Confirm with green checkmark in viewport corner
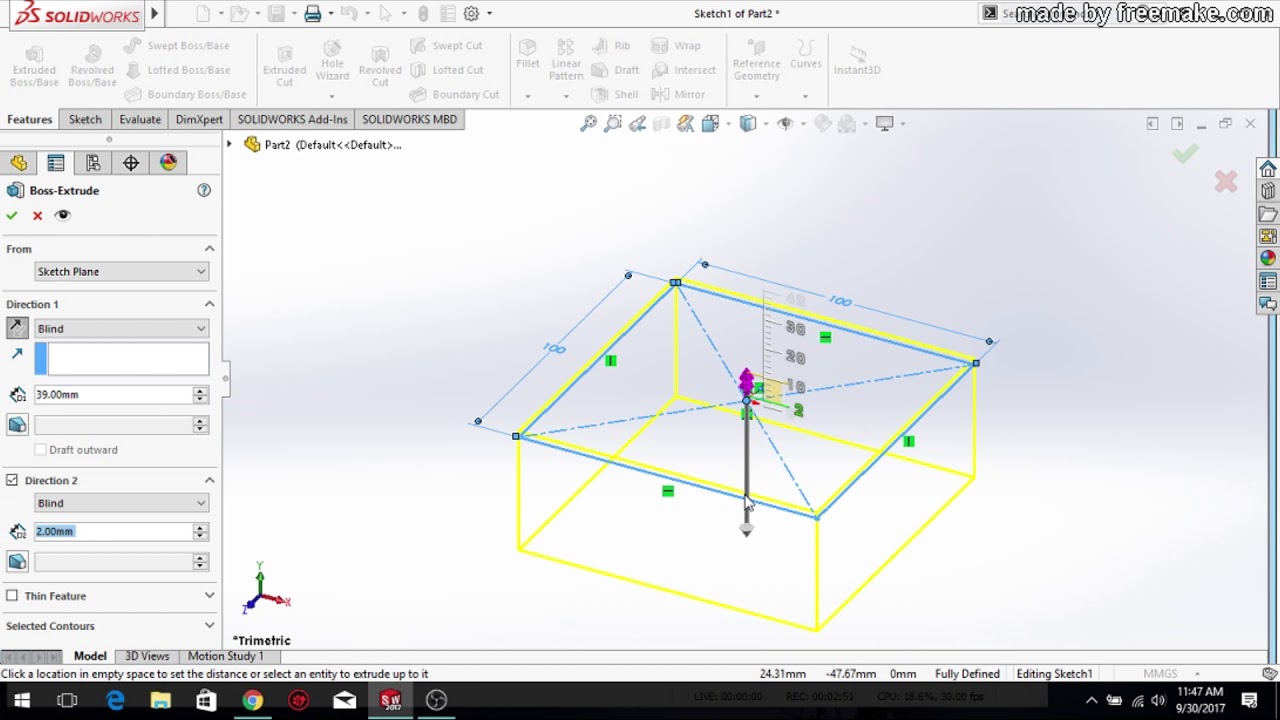Viewport: 1280px width, 720px height. coord(1186,154)
